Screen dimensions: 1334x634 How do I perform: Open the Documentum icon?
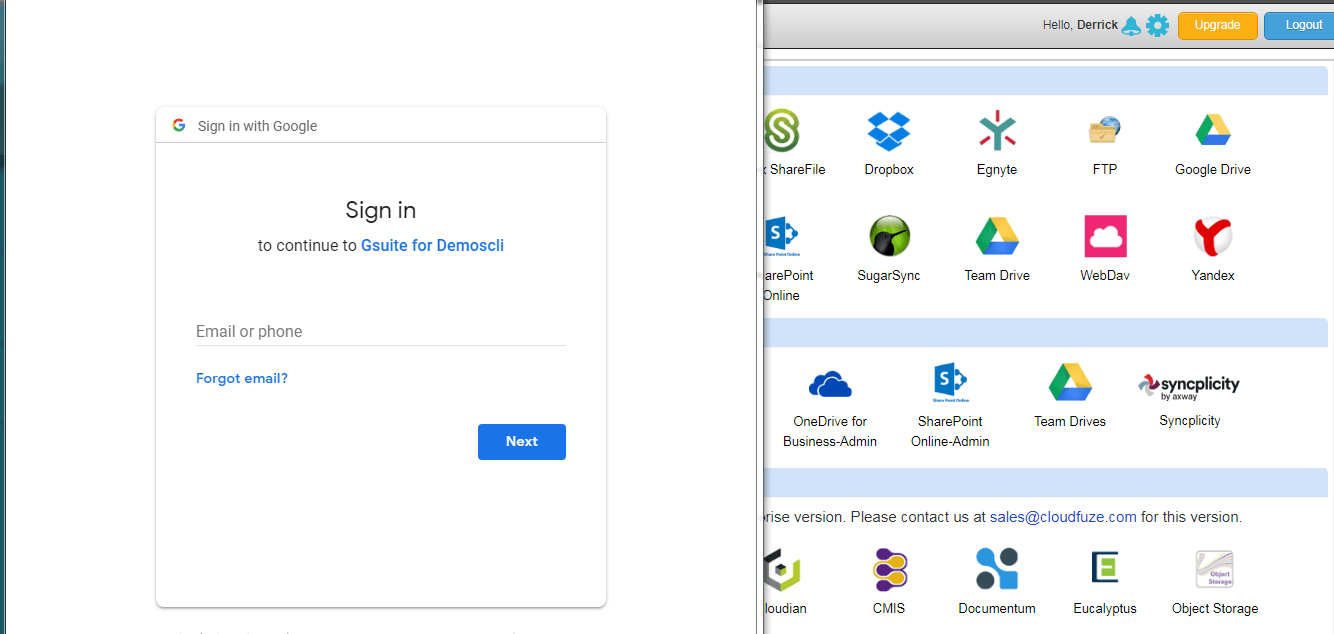[997, 569]
